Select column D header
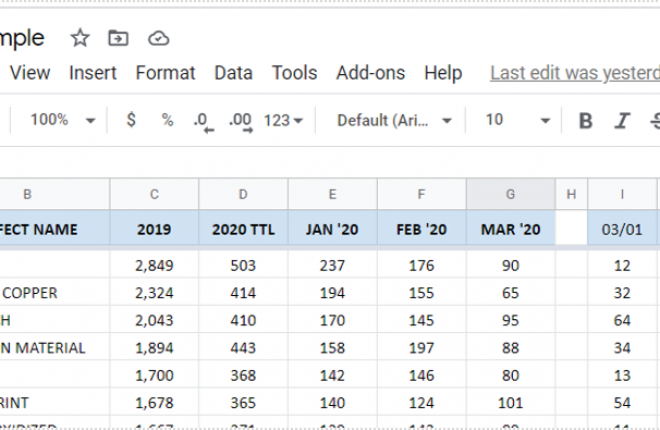Image resolution: width=660 pixels, height=430 pixels. point(243,194)
